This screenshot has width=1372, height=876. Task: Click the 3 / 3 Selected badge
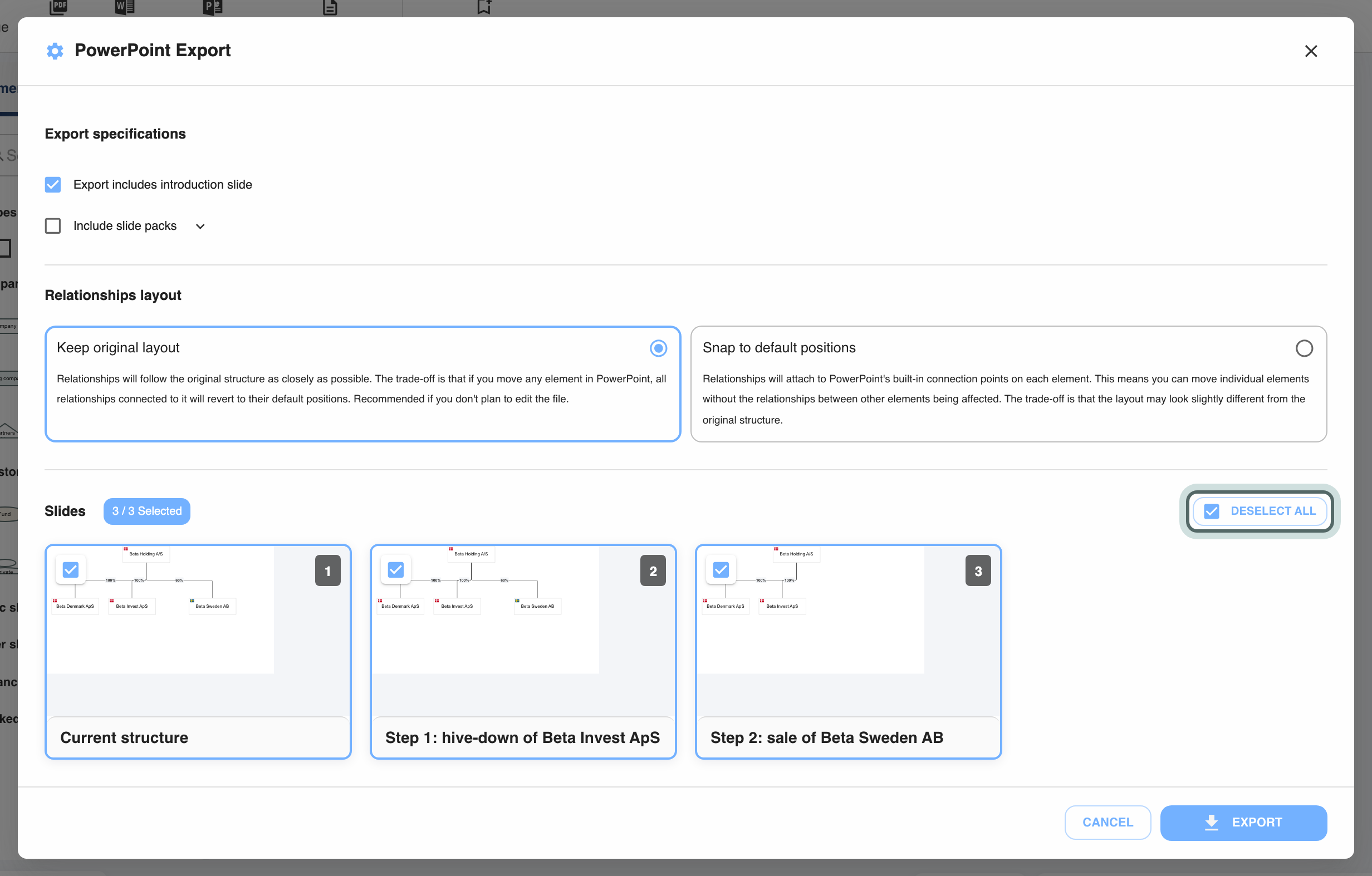point(147,511)
